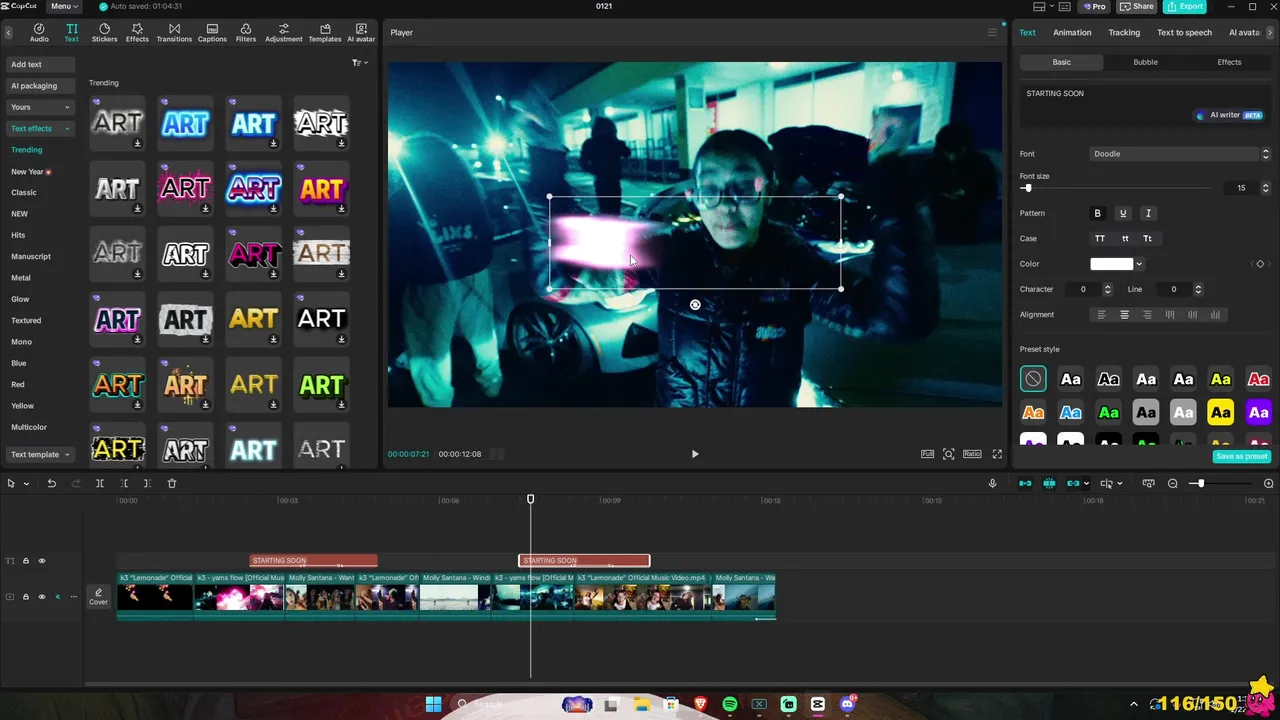
Task: Open the Stickers panel
Action: [104, 32]
